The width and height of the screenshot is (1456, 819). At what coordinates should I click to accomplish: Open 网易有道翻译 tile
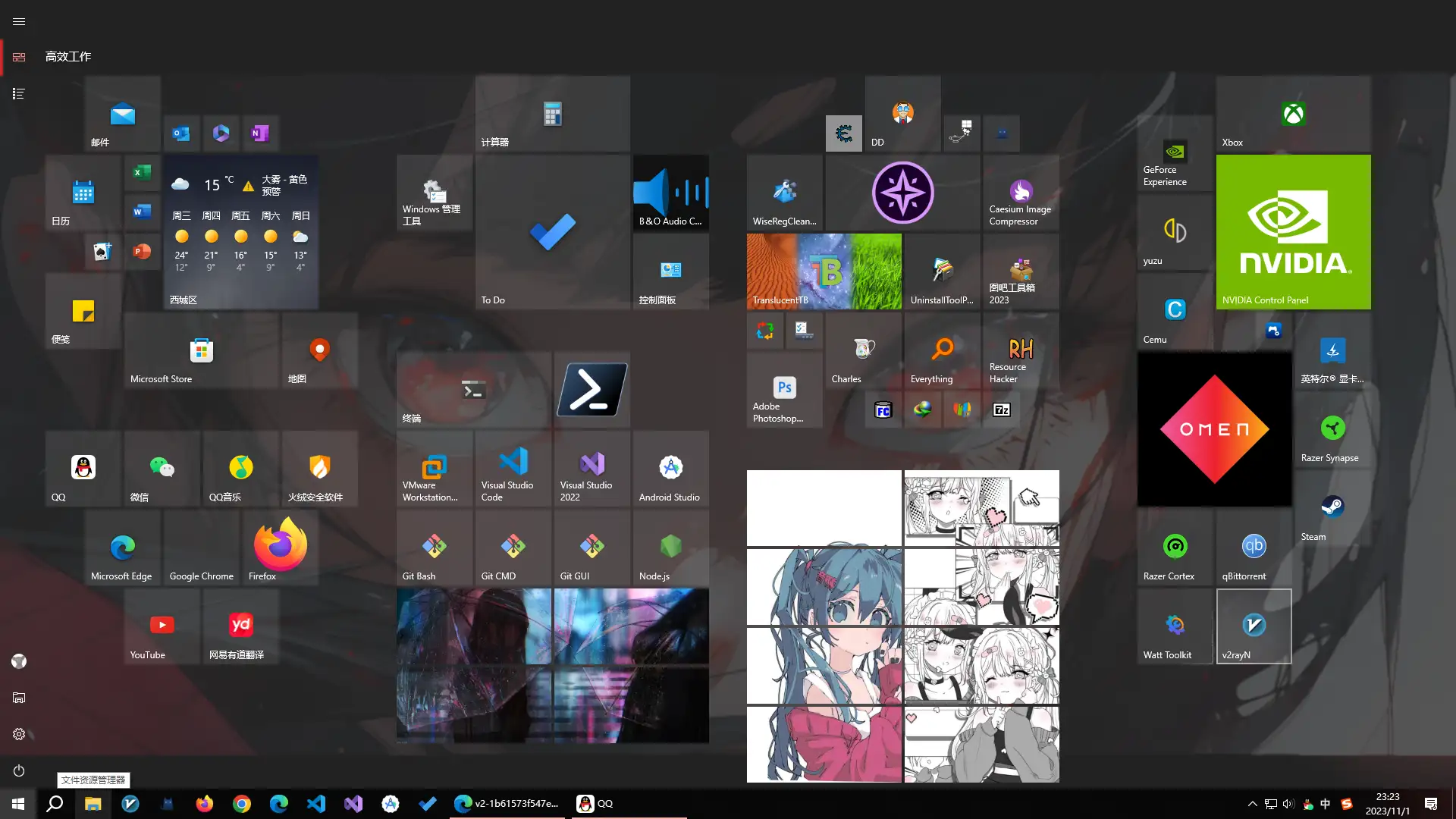(240, 626)
